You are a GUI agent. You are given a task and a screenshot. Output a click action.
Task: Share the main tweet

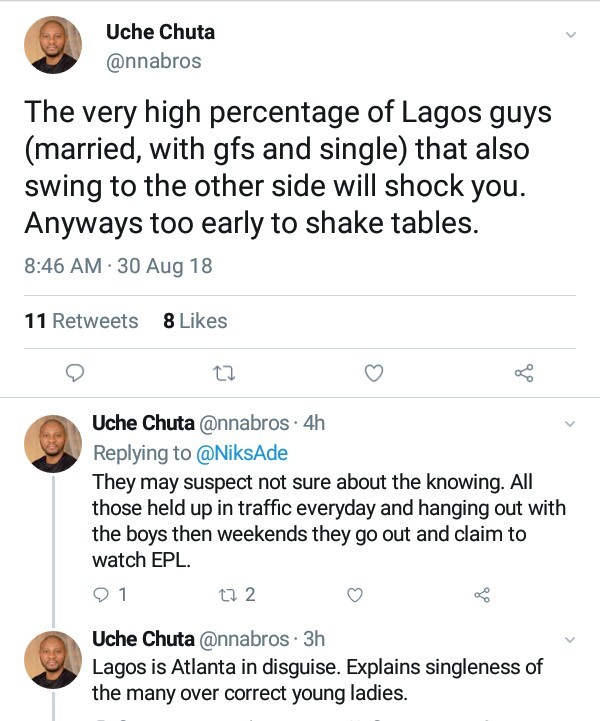[x=524, y=373]
